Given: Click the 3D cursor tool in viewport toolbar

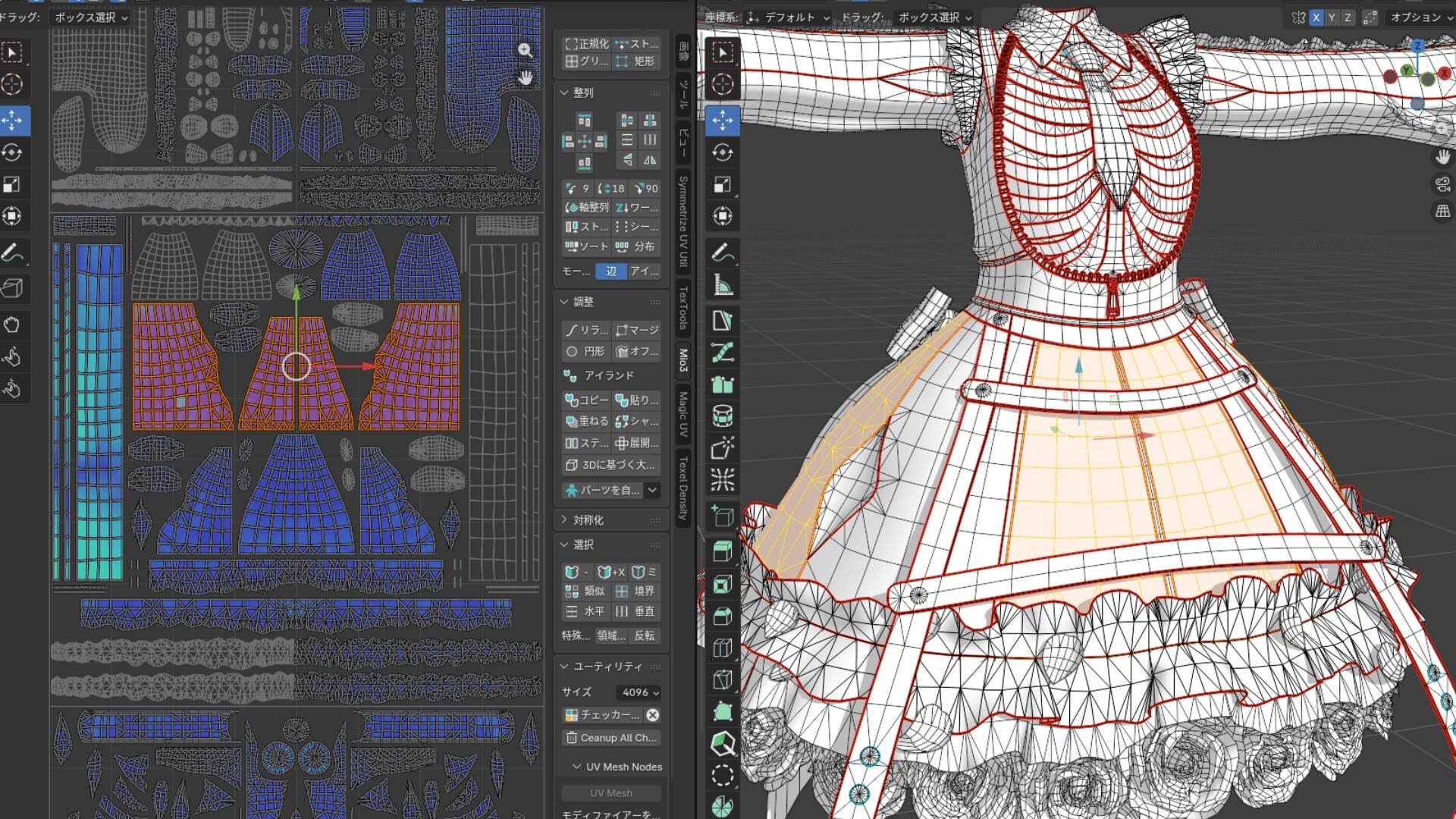Looking at the screenshot, I should (x=722, y=84).
